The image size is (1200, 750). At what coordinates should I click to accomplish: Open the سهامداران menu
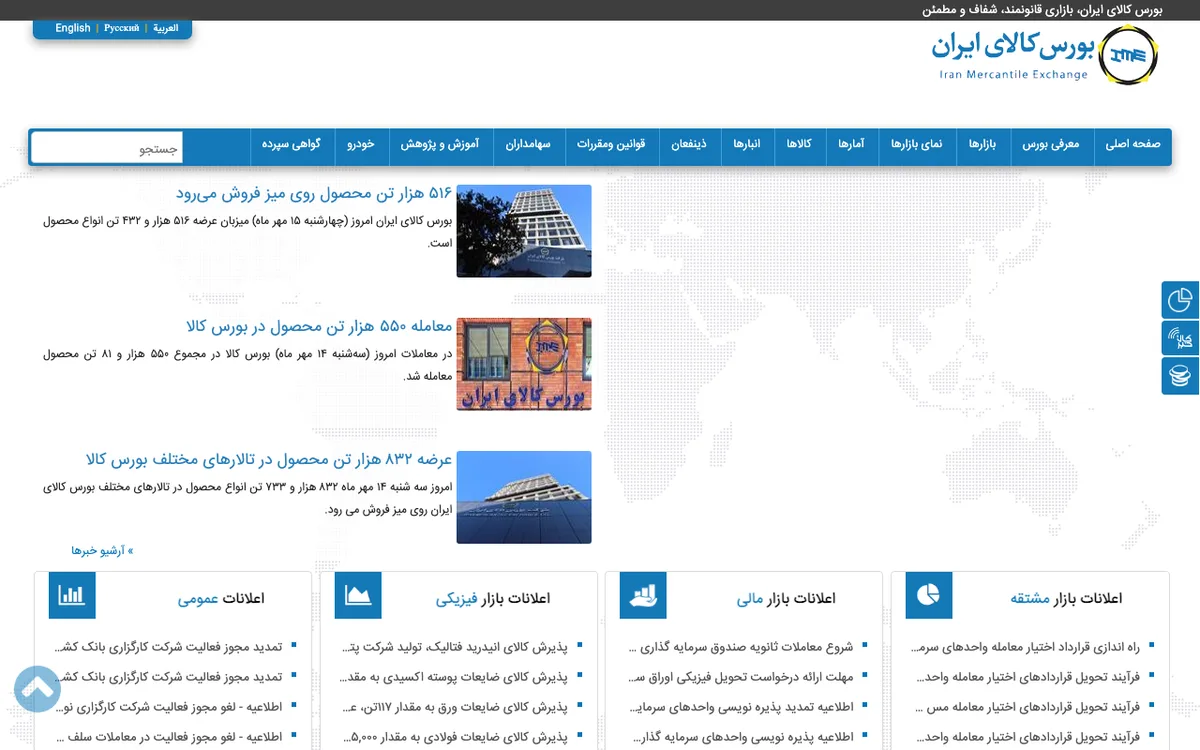click(x=528, y=145)
